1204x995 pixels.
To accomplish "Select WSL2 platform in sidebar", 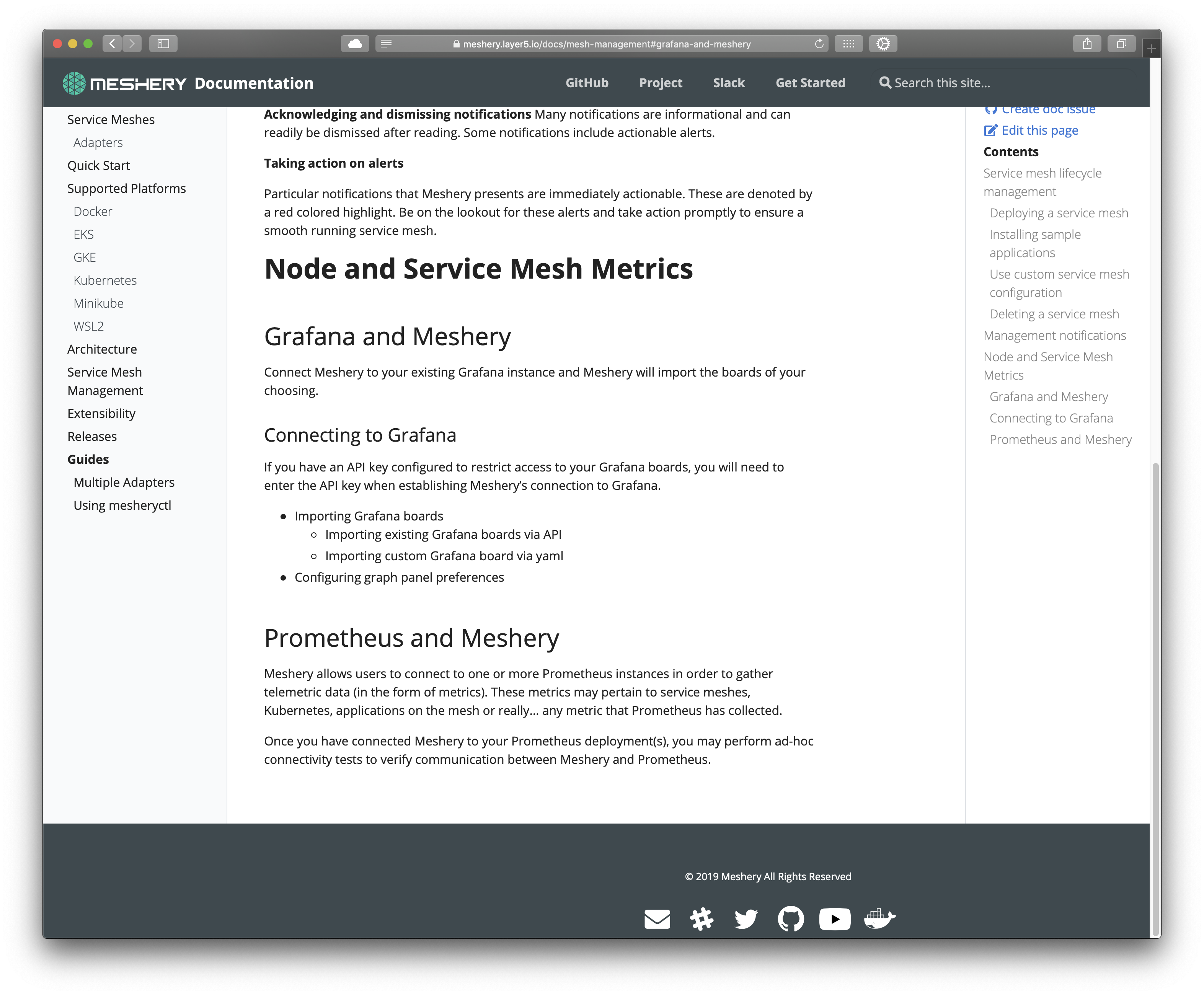I will pyautogui.click(x=89, y=326).
